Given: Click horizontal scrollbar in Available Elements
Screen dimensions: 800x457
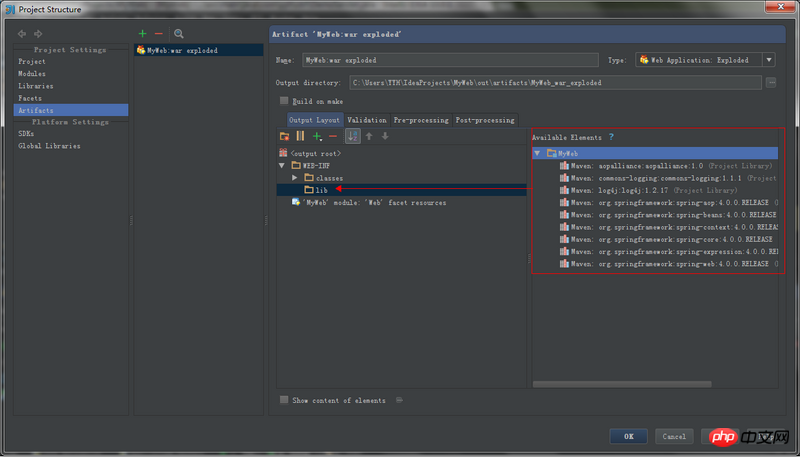Looking at the screenshot, I should click(x=622, y=384).
